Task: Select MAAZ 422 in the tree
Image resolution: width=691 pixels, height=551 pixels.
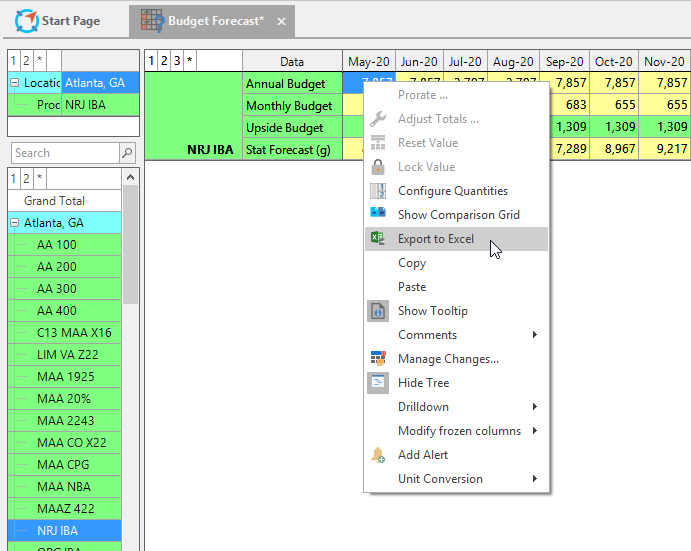Action: point(64,509)
